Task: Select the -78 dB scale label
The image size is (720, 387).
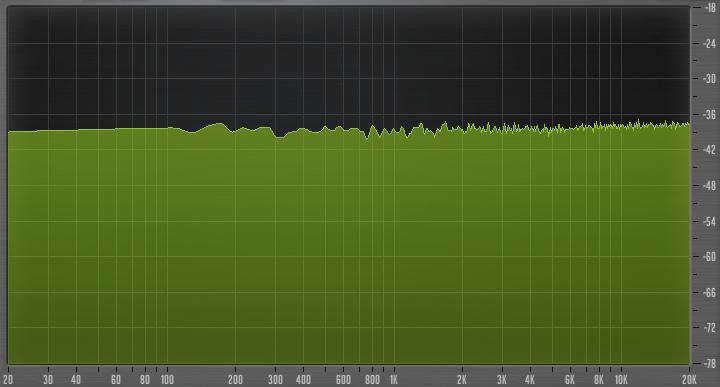Action: pos(709,363)
